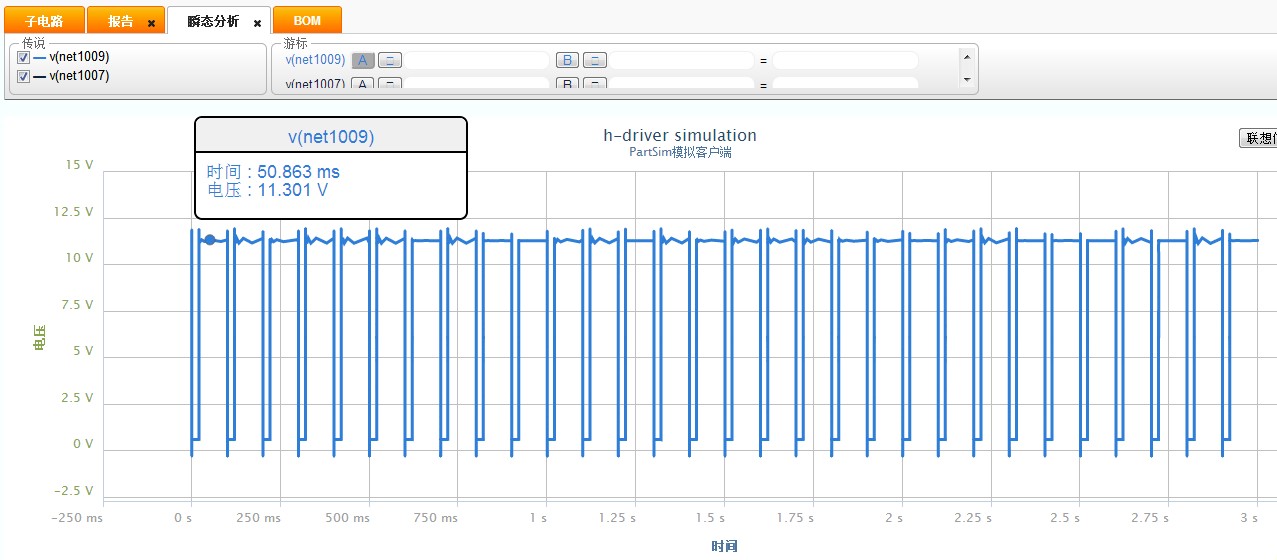Click the chart title h-driver simulation
Image resolution: width=1277 pixels, height=560 pixels.
[680, 136]
